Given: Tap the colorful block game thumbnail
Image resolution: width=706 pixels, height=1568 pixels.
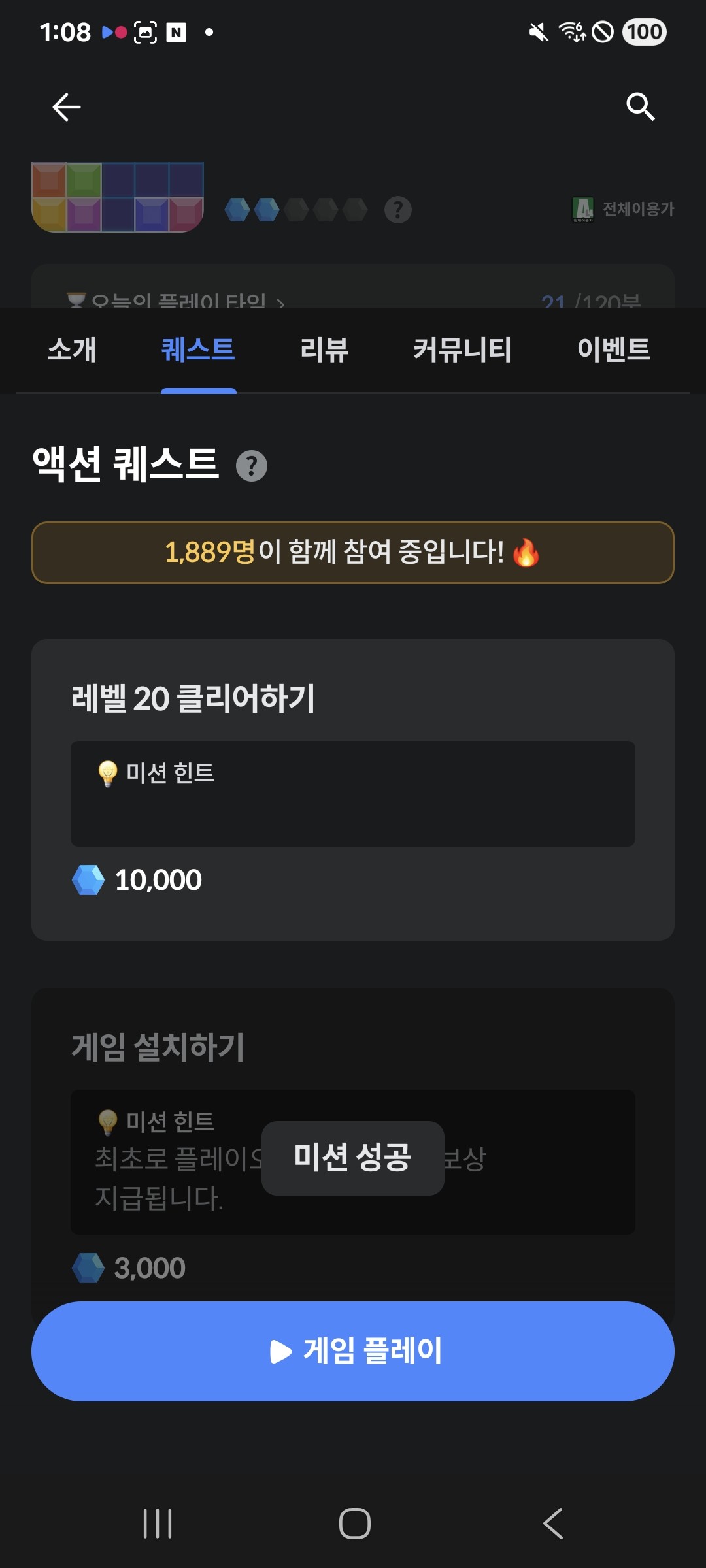Looking at the screenshot, I should pyautogui.click(x=118, y=197).
